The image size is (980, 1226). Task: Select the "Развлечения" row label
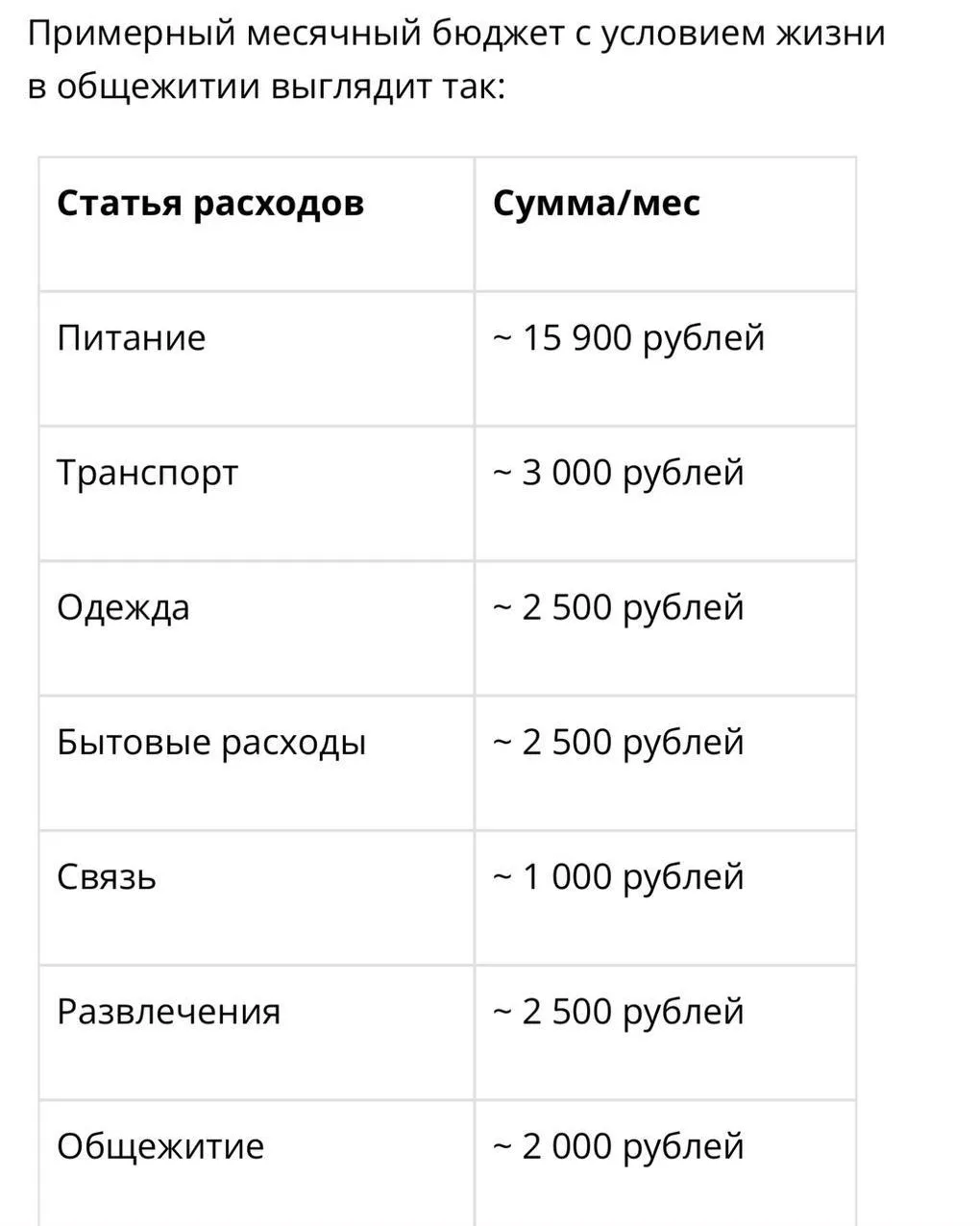coord(169,1012)
